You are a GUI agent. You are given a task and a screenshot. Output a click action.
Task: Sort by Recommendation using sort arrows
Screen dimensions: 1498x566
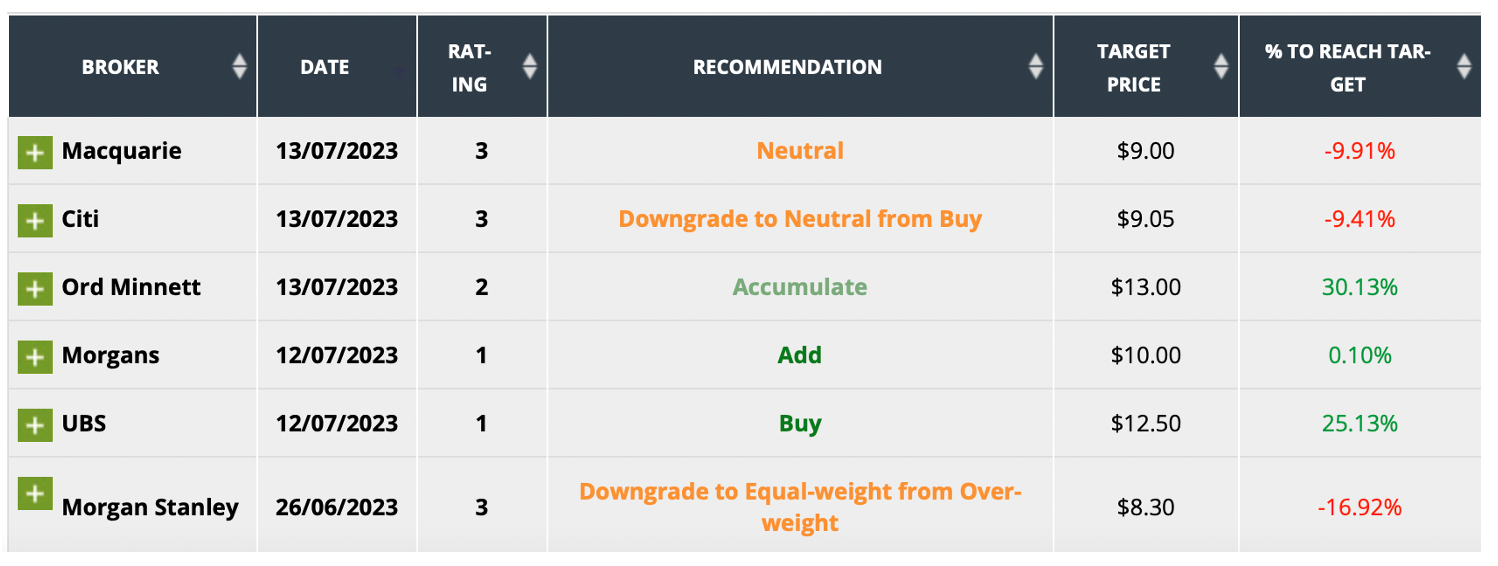click(1036, 67)
